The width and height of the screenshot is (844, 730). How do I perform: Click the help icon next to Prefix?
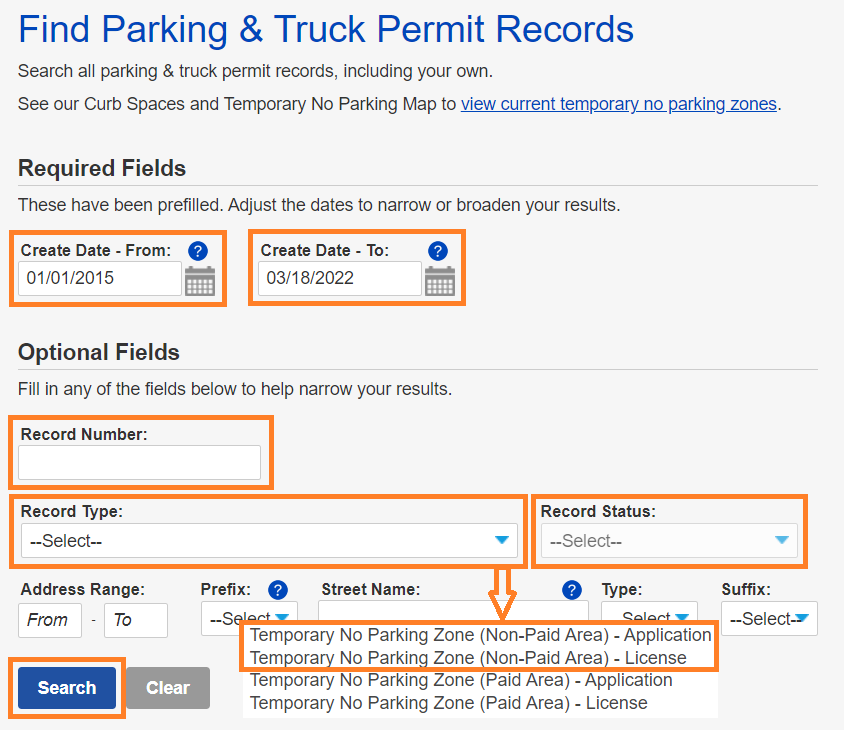(277, 589)
